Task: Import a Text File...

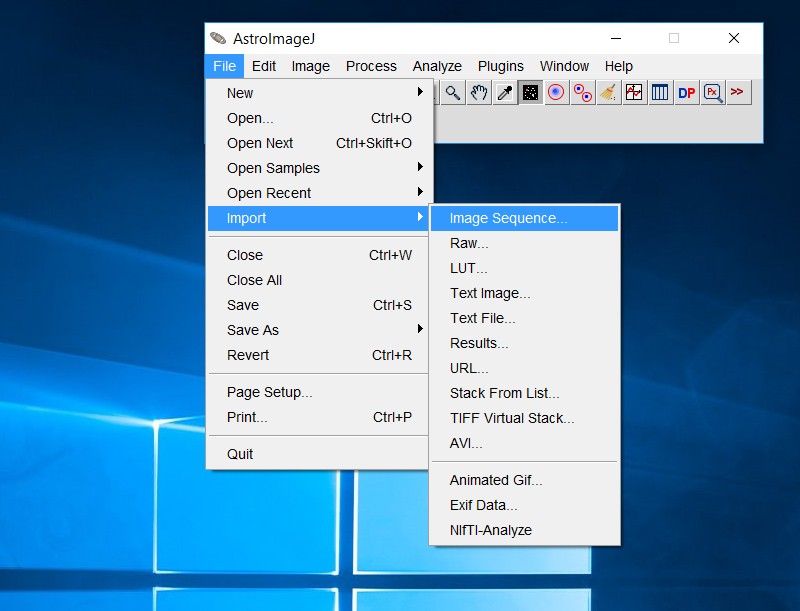Action: click(x=524, y=318)
